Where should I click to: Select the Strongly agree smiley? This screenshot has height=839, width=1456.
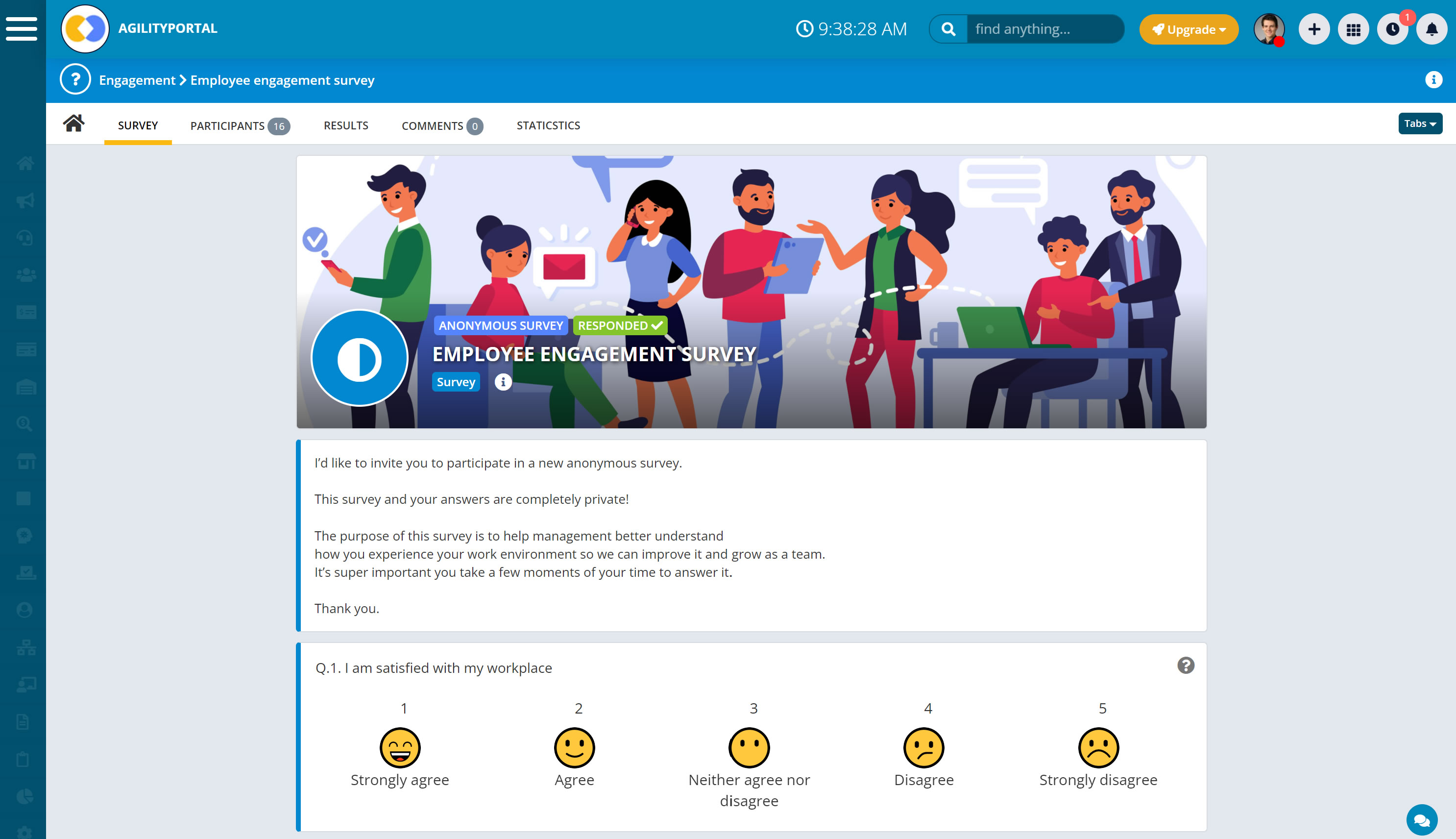[x=400, y=748]
